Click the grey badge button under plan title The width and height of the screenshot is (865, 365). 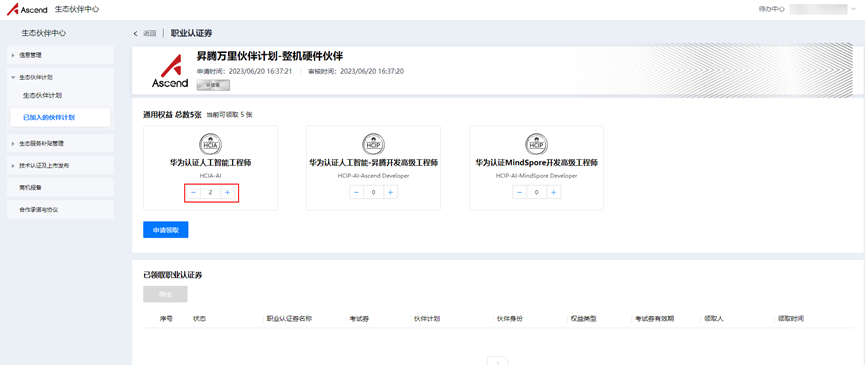(x=213, y=85)
